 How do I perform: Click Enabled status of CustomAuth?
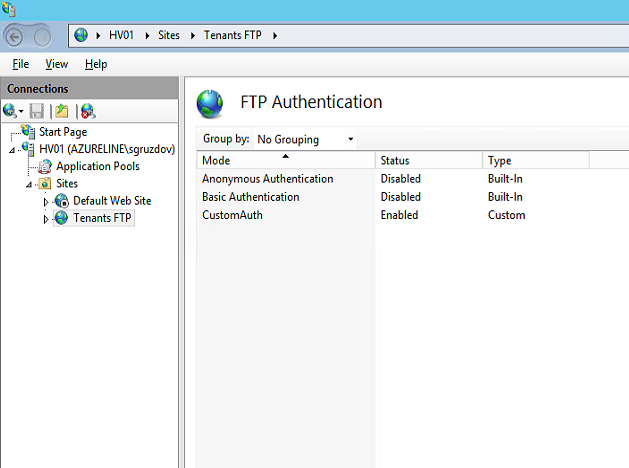(399, 215)
